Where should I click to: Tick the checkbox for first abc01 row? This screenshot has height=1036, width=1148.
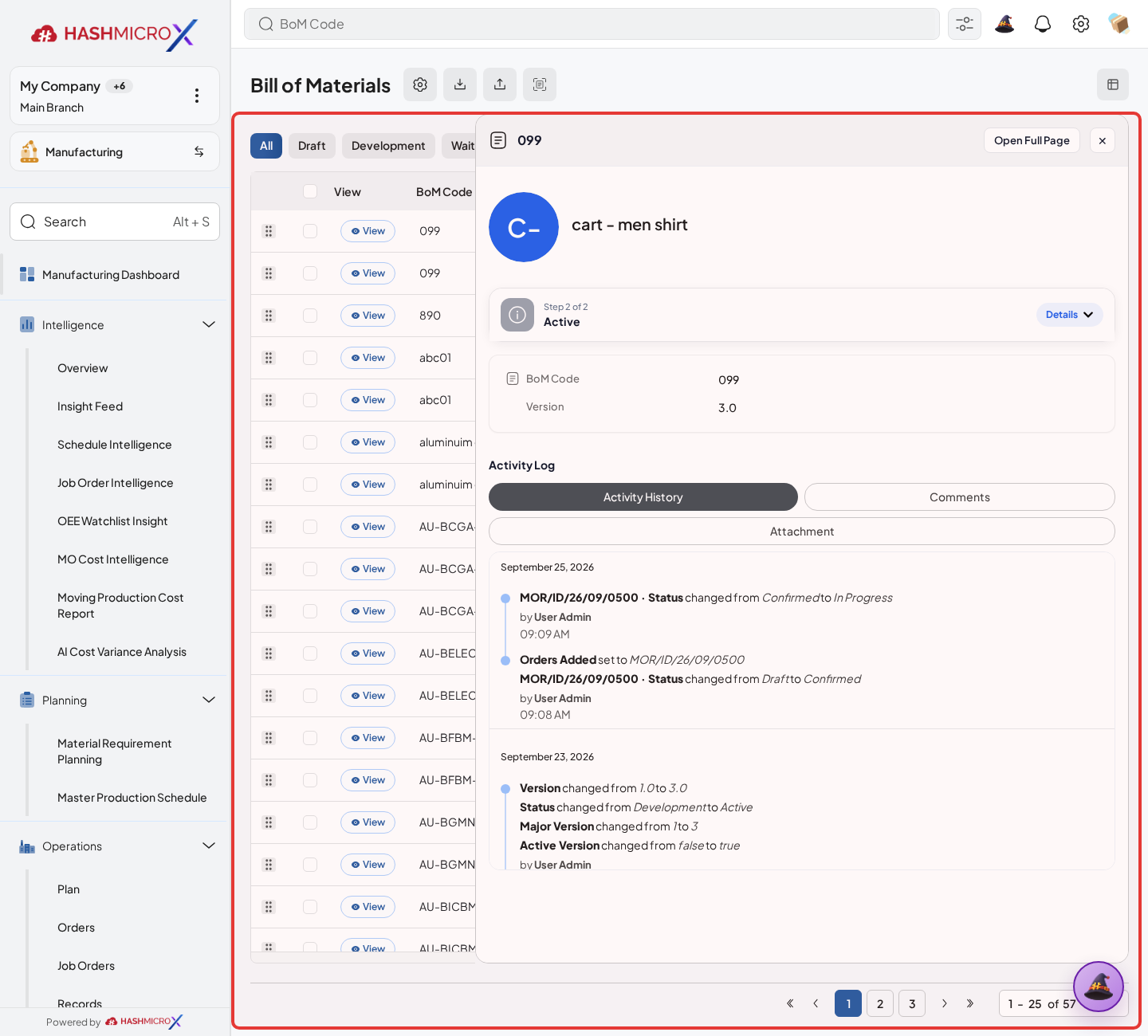[x=310, y=358]
